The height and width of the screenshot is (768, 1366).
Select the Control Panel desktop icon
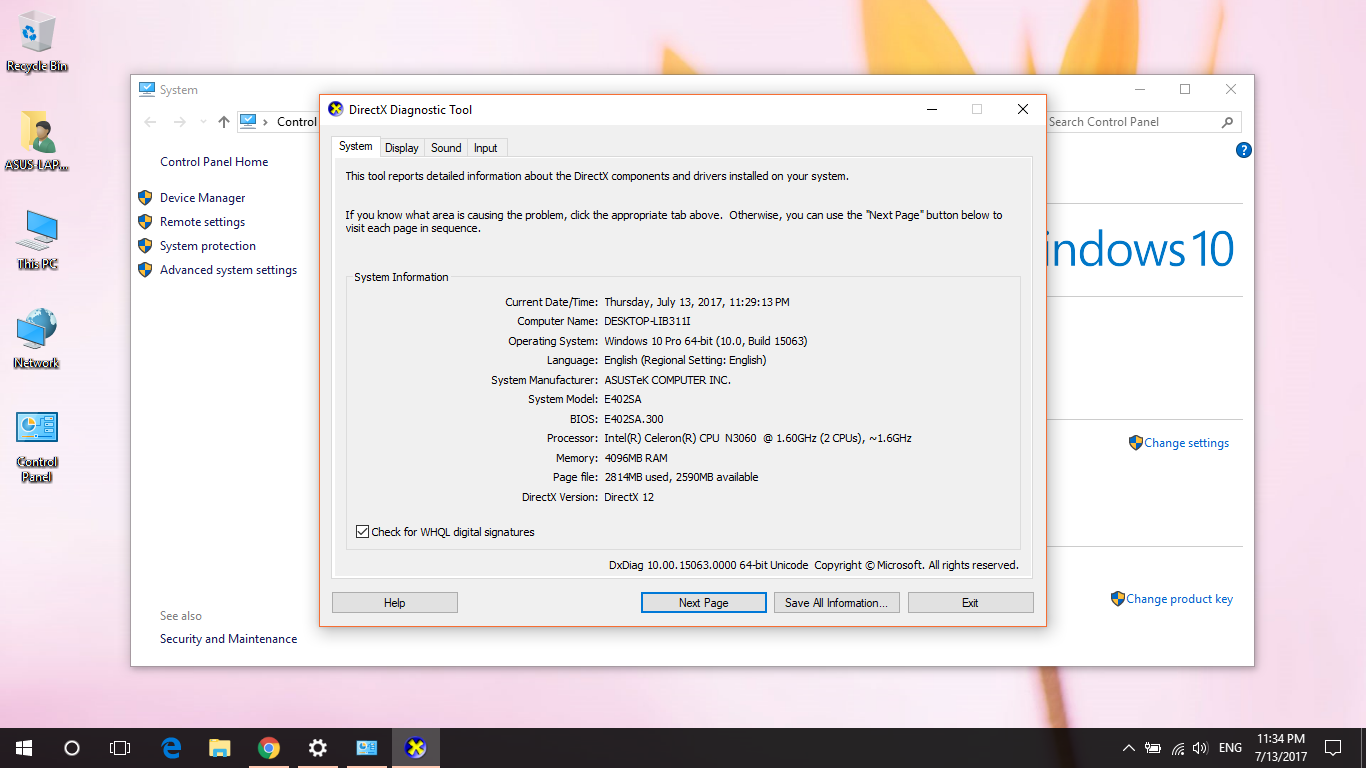[x=37, y=447]
